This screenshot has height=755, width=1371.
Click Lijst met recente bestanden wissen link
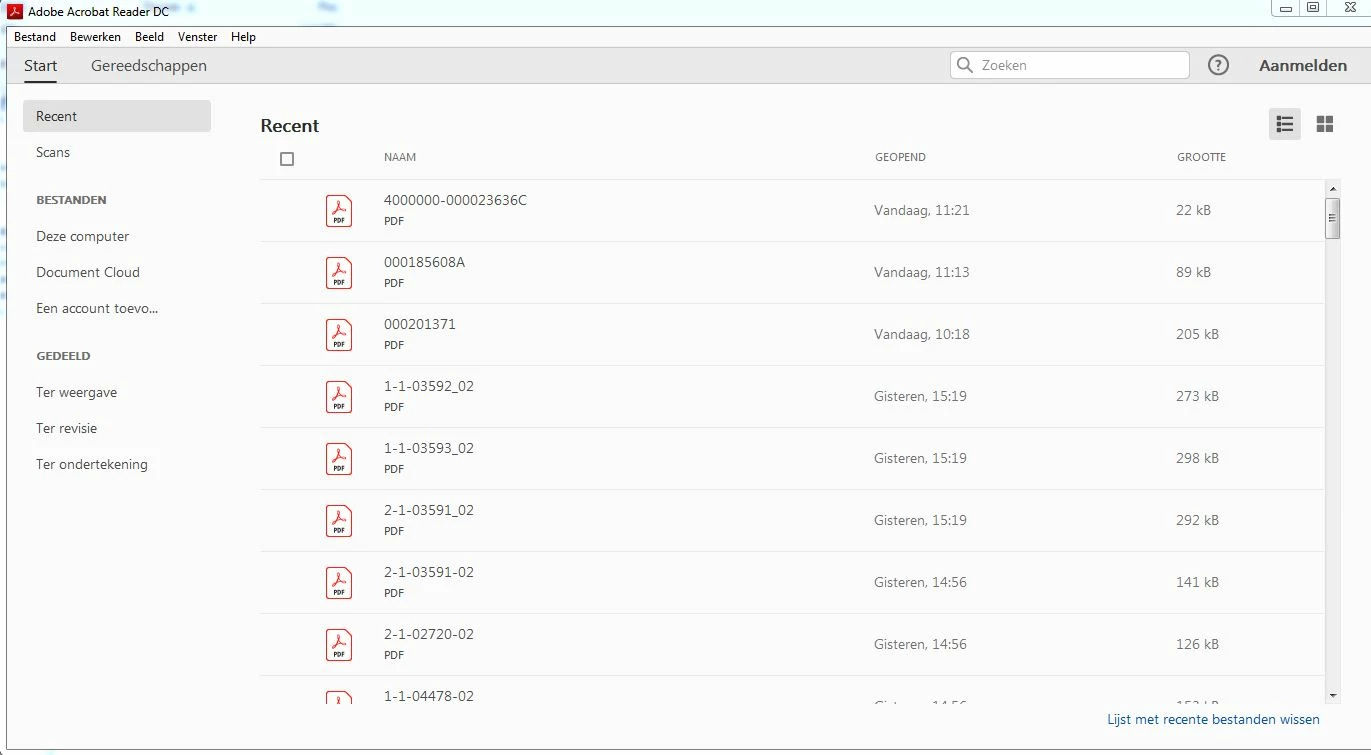[x=1213, y=719]
